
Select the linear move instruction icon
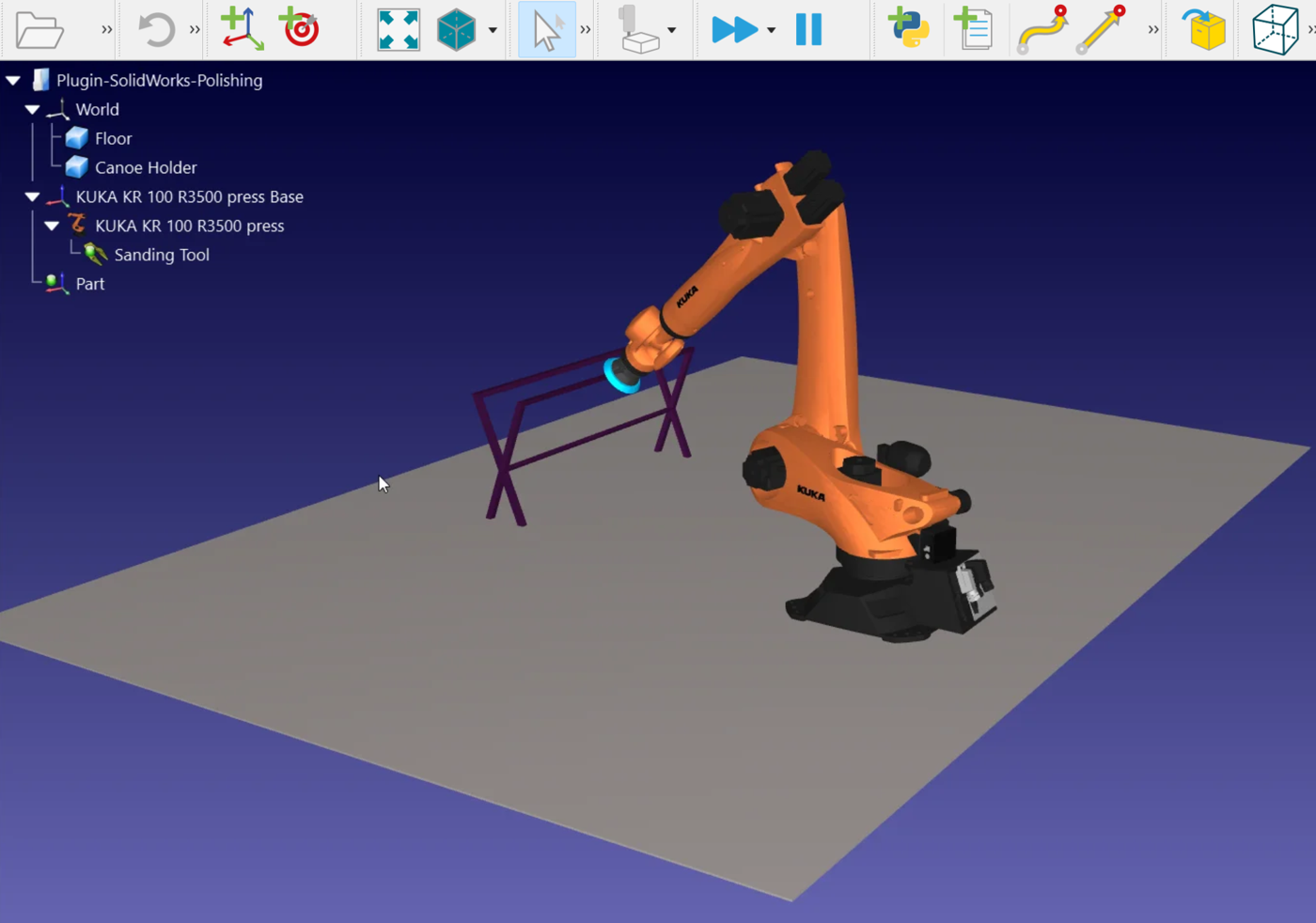click(1102, 30)
